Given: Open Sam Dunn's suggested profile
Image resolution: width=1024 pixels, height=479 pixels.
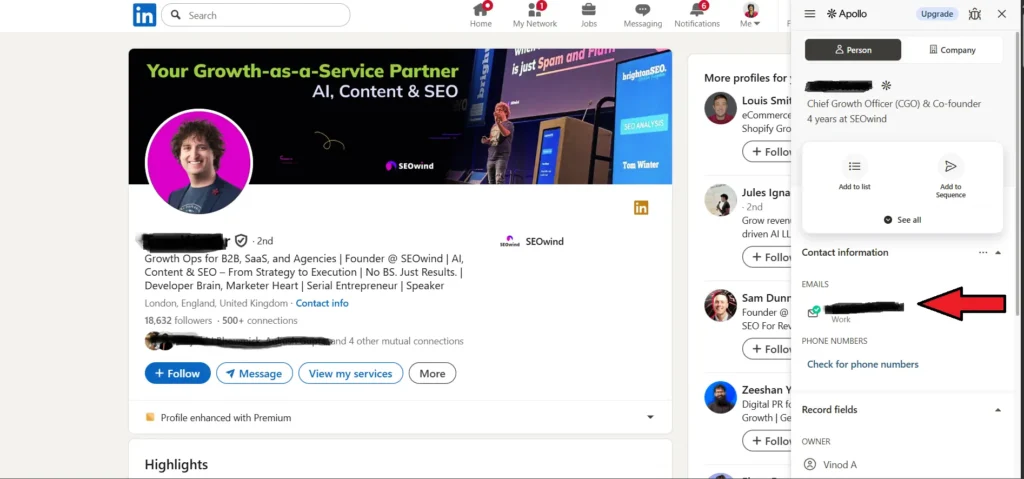Looking at the screenshot, I should coord(766,298).
